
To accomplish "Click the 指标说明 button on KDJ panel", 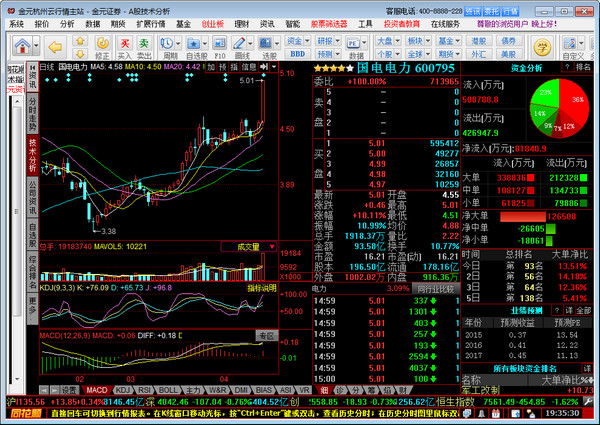I will pos(262,288).
